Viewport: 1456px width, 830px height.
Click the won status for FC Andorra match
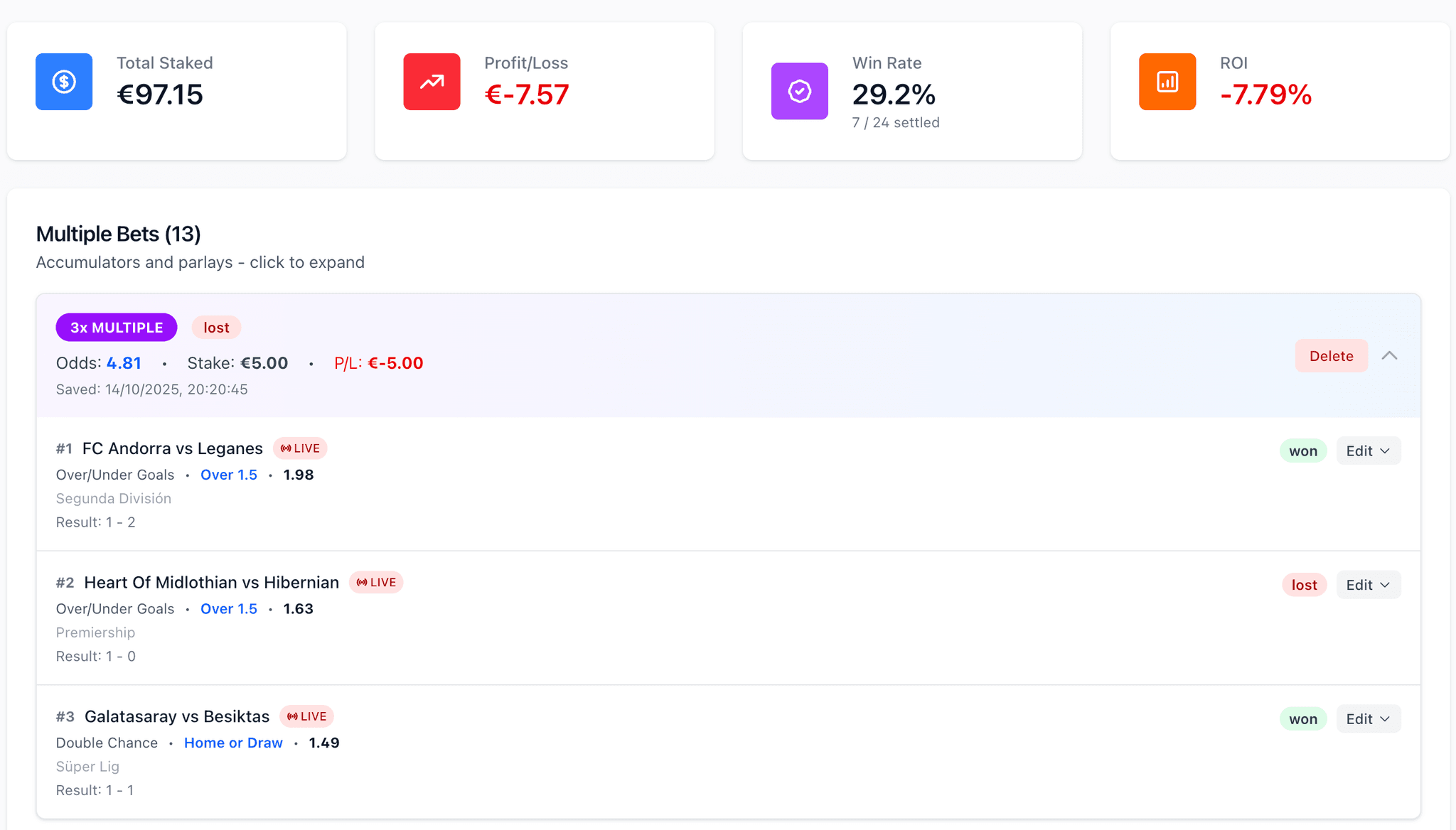[1302, 451]
